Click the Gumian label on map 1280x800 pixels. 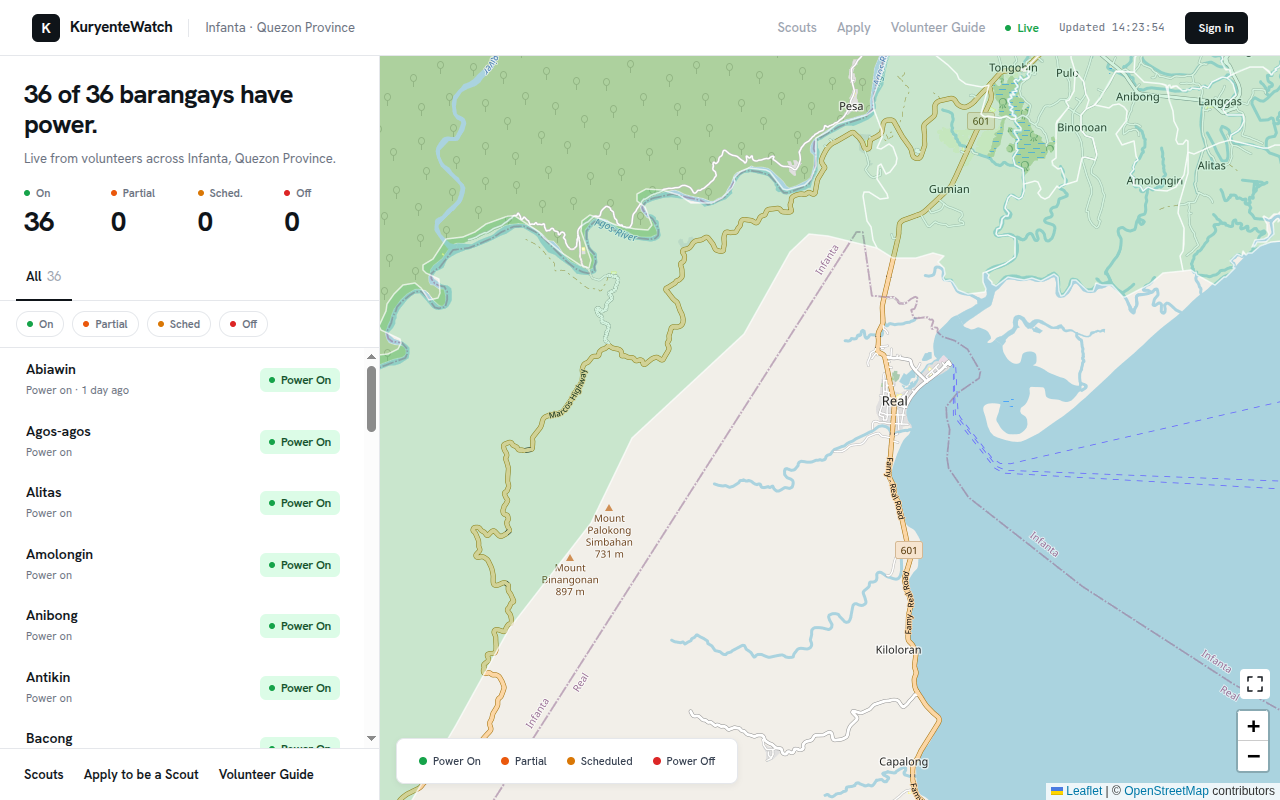(949, 189)
